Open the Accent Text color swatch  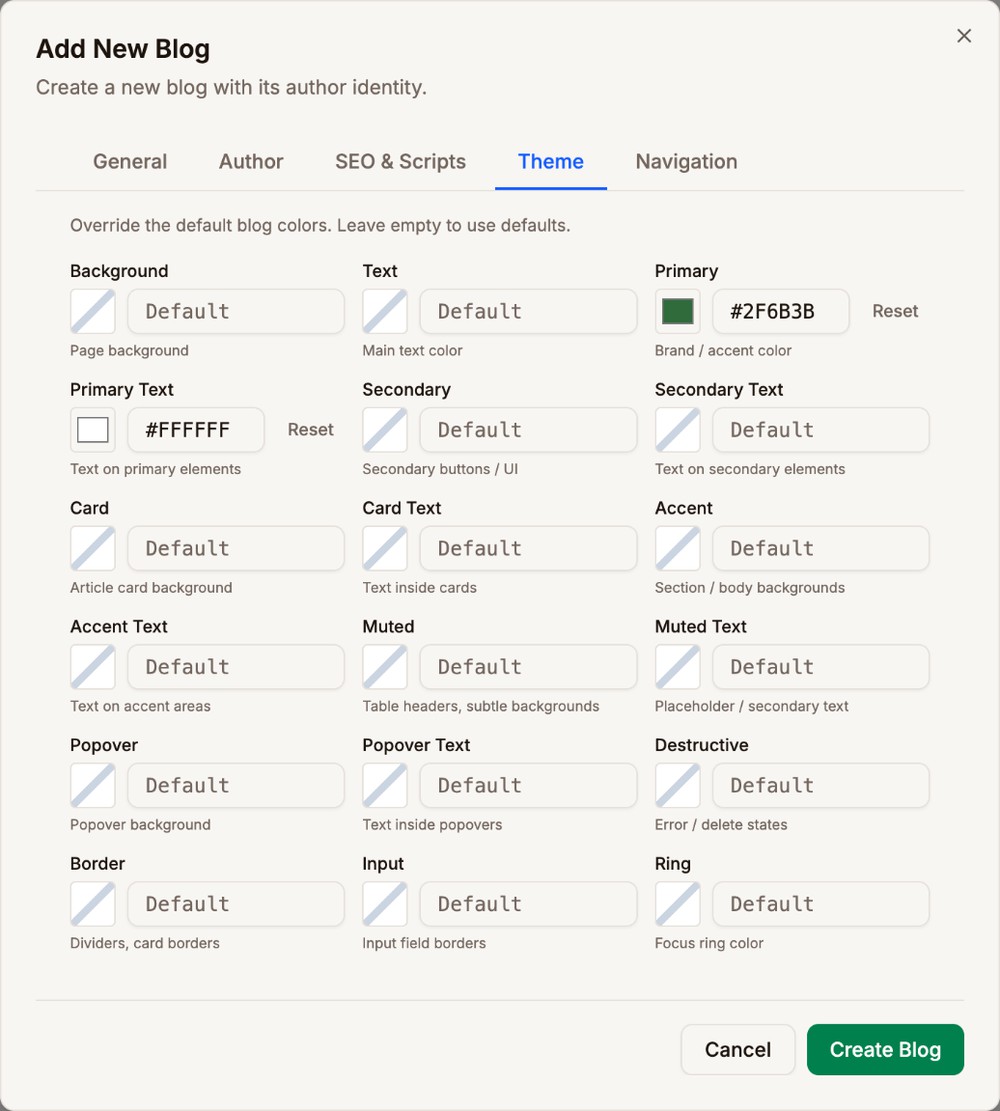[x=93, y=667]
